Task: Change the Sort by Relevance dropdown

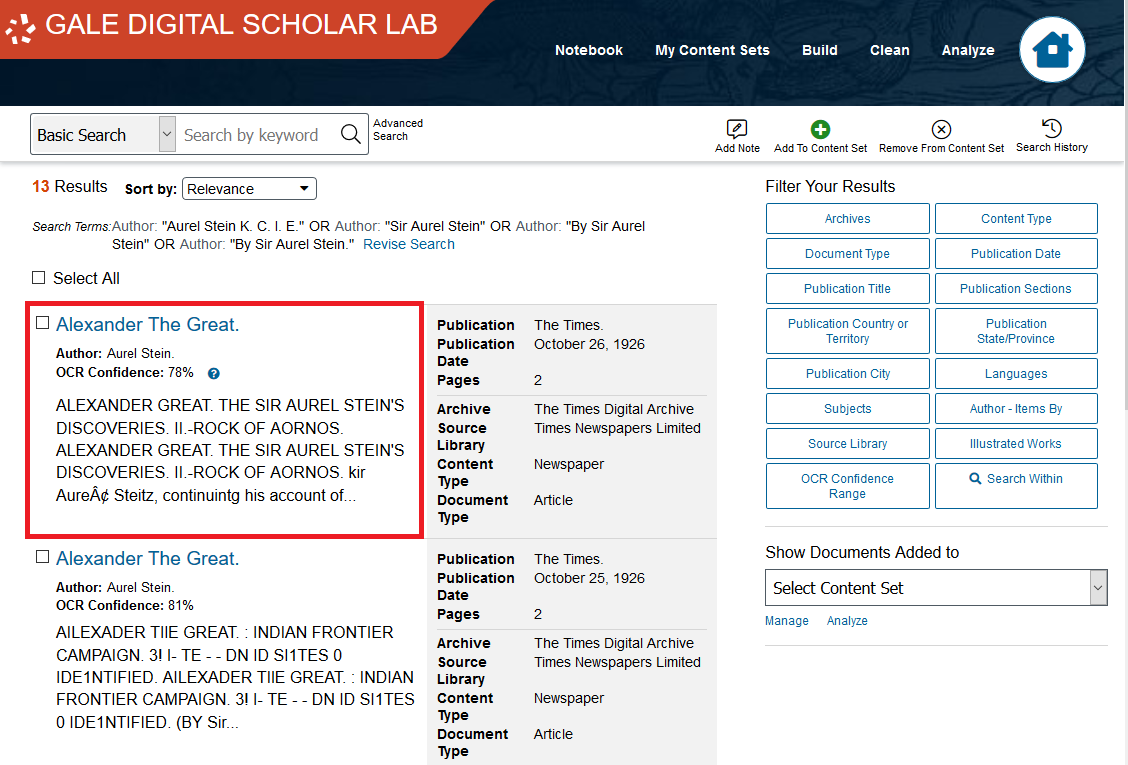Action: coord(248,188)
